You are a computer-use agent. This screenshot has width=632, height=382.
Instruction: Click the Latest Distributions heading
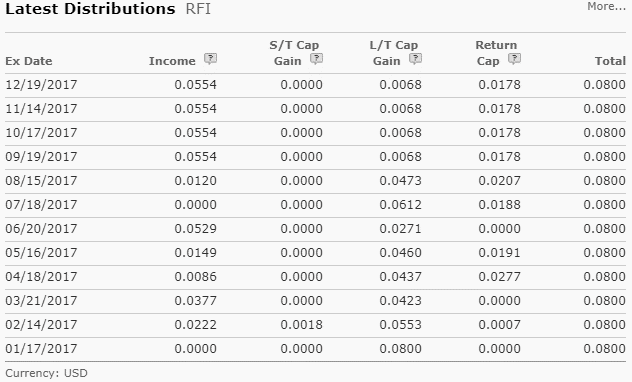click(90, 9)
